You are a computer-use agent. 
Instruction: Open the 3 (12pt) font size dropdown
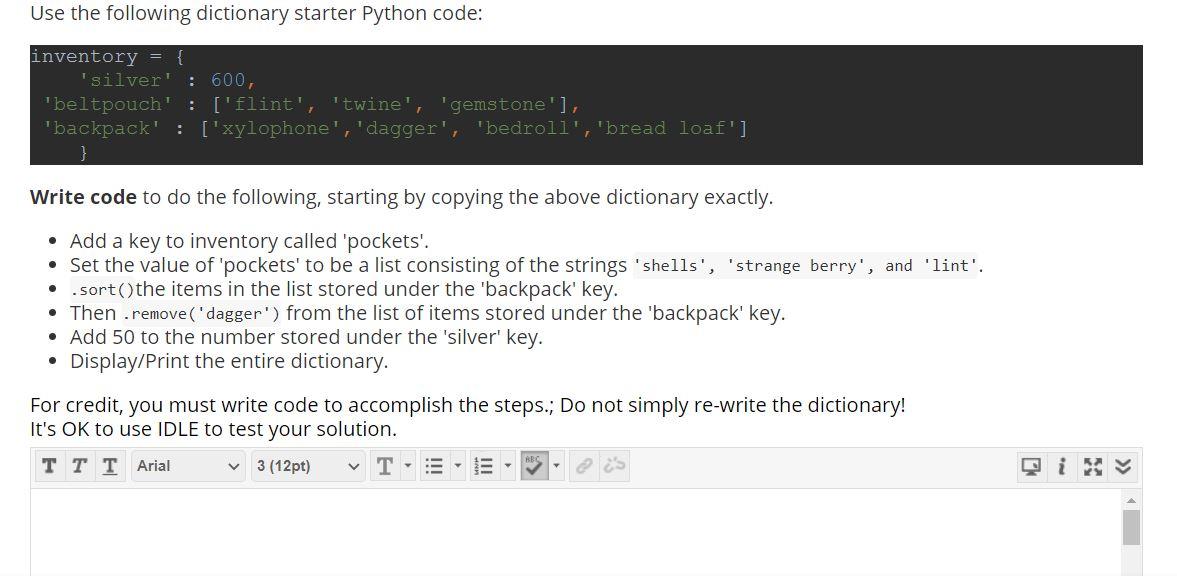(308, 466)
